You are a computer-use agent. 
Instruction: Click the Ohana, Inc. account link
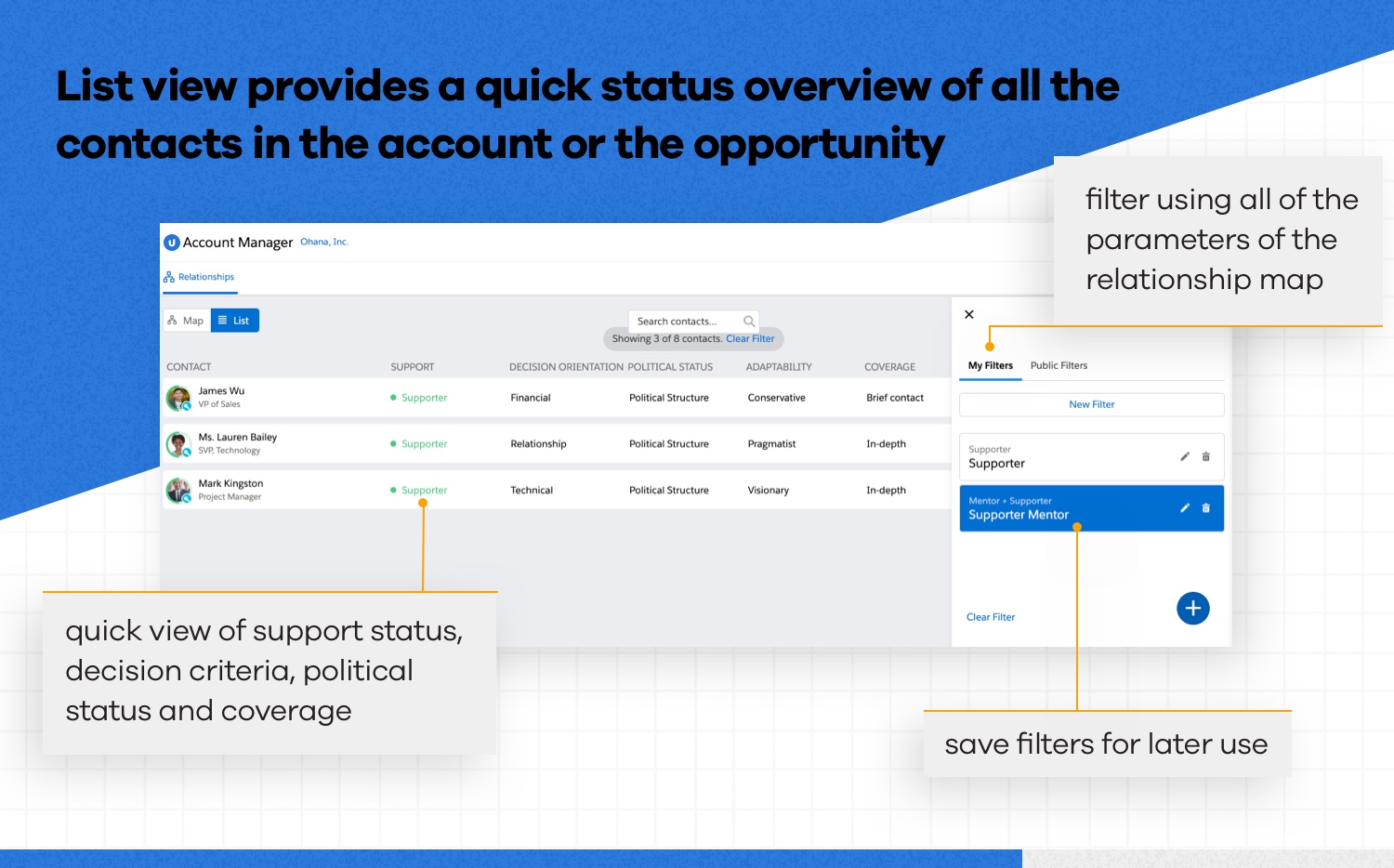click(324, 242)
